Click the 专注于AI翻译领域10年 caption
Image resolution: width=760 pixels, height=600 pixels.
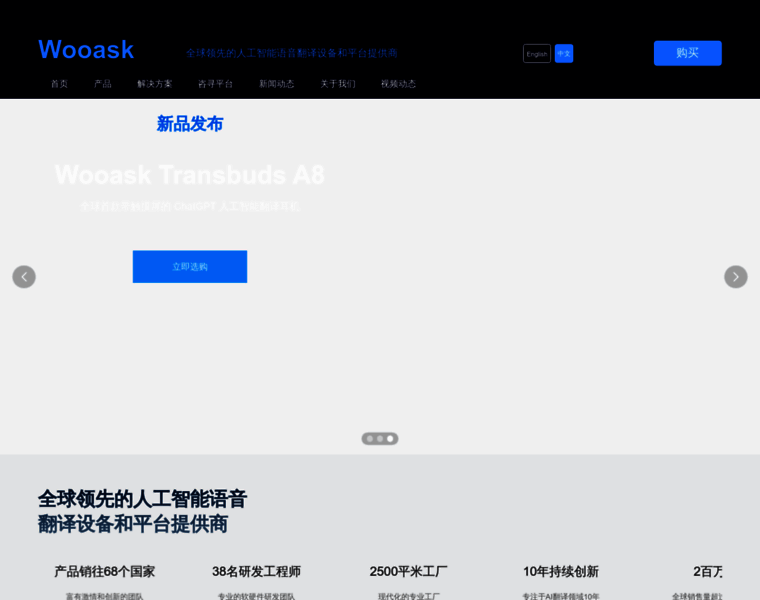pyautogui.click(x=561, y=596)
